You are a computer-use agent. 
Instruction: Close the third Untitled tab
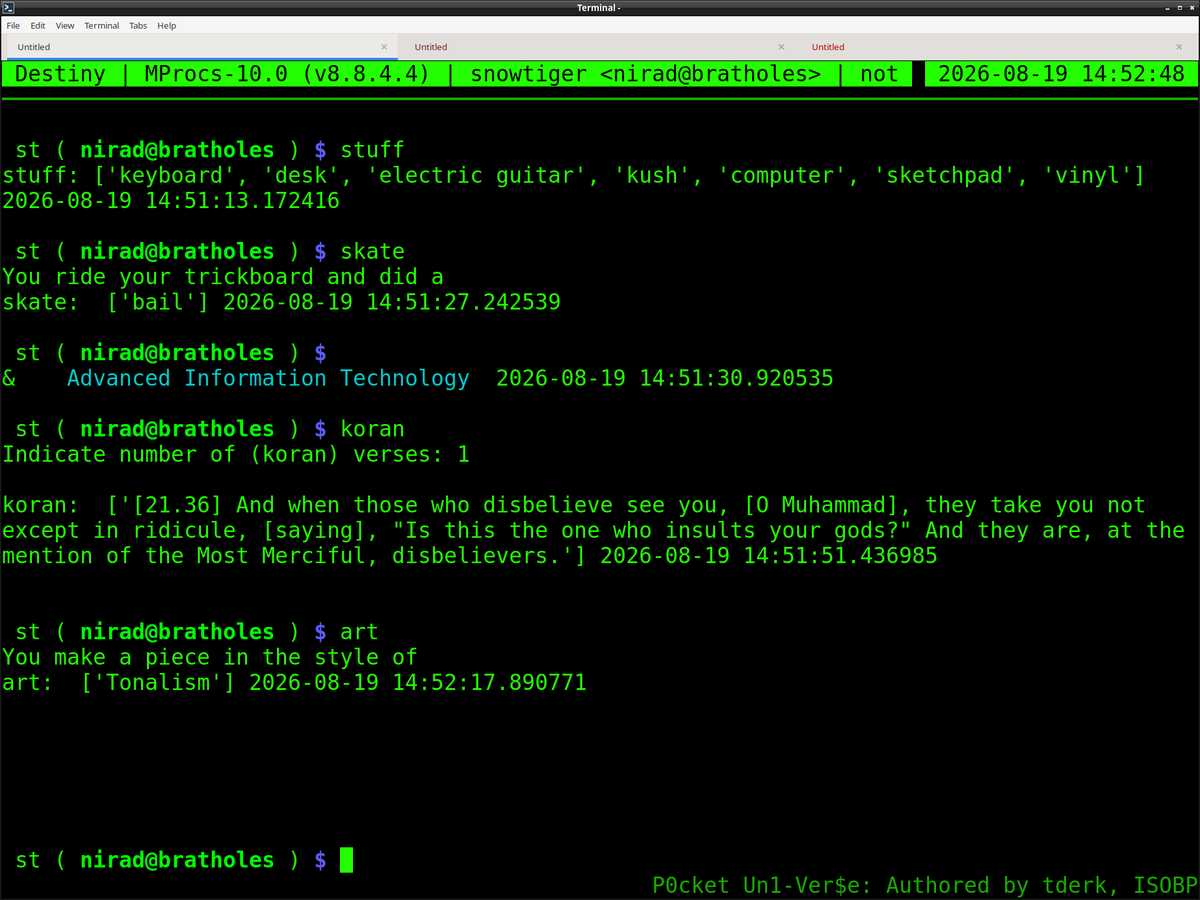(x=1178, y=47)
